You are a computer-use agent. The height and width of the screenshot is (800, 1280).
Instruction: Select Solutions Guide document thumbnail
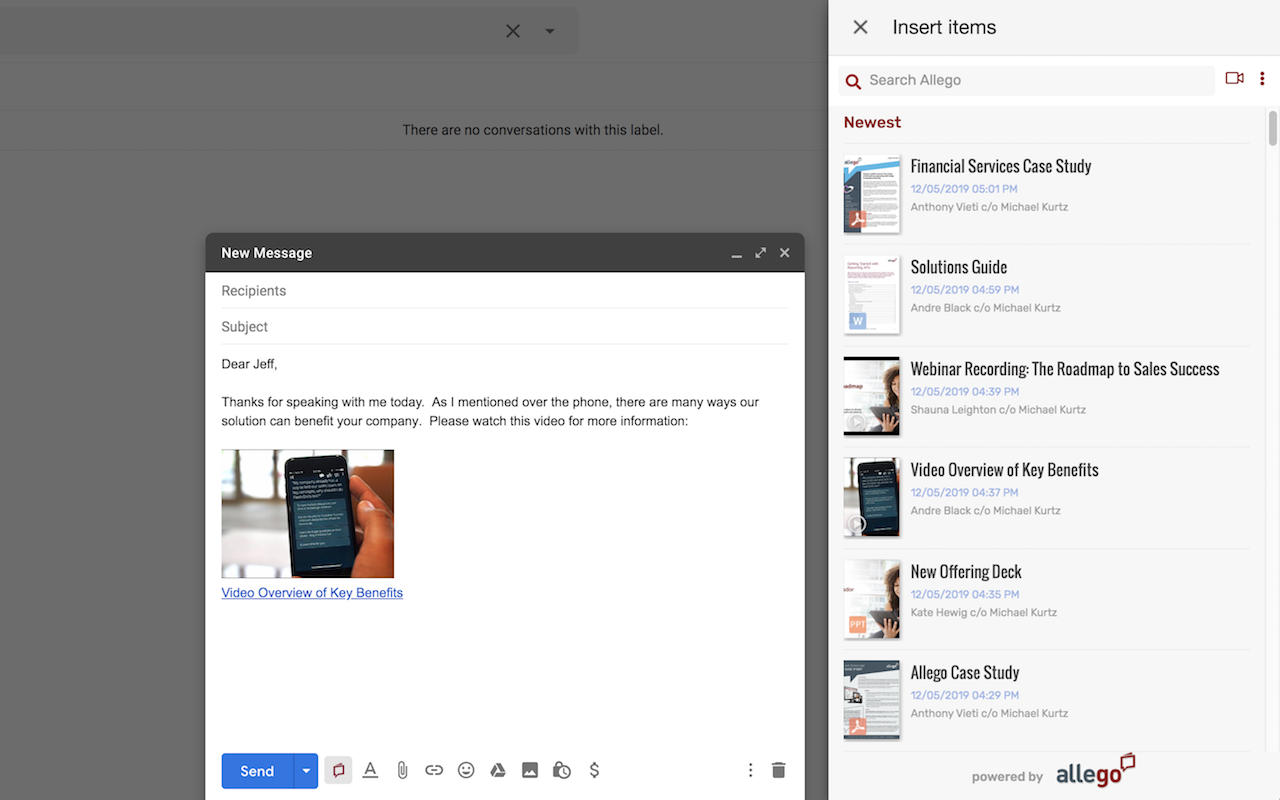(872, 295)
